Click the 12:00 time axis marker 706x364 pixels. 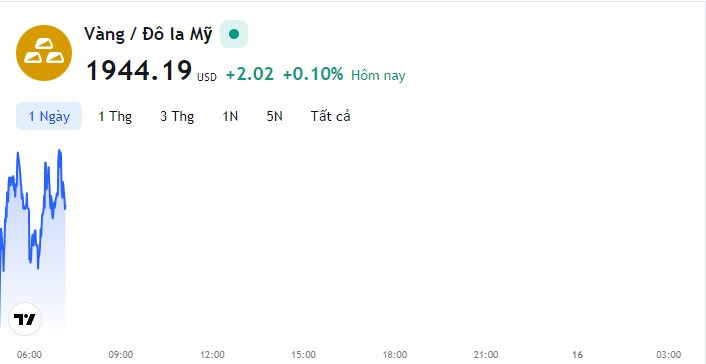[212, 355]
